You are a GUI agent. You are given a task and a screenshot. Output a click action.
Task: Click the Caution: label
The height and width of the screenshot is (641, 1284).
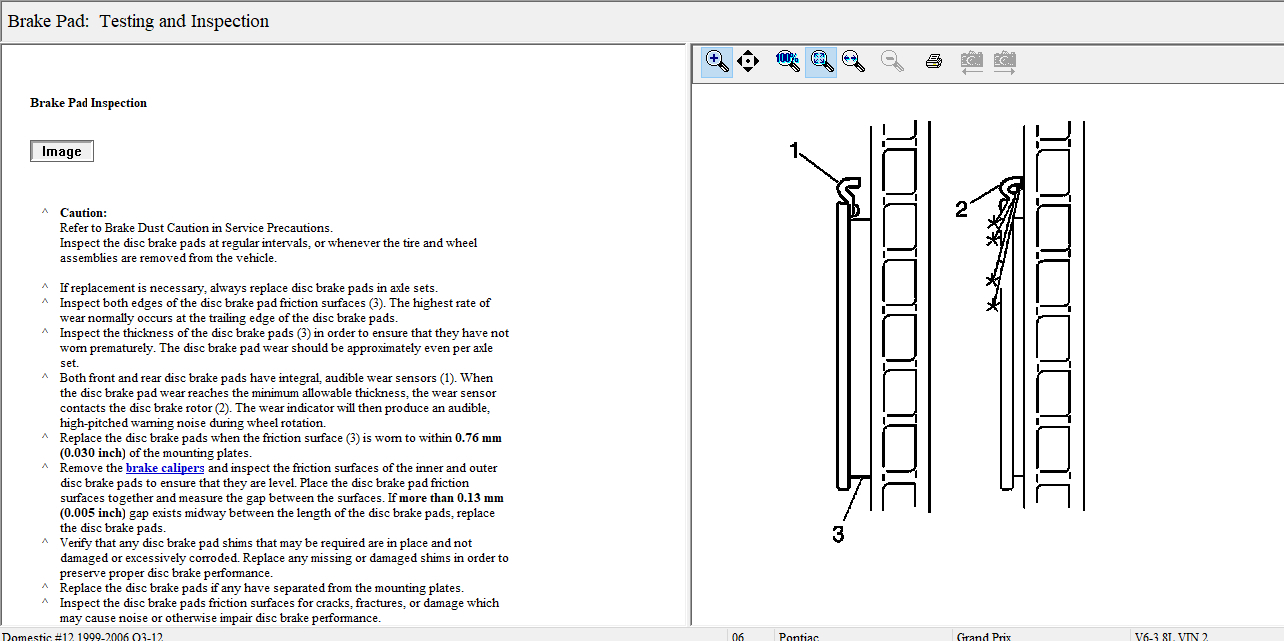83,212
